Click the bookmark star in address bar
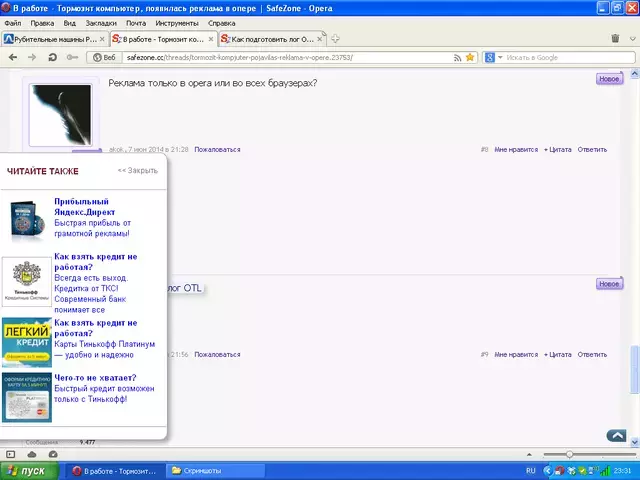The image size is (640, 480). point(470,58)
